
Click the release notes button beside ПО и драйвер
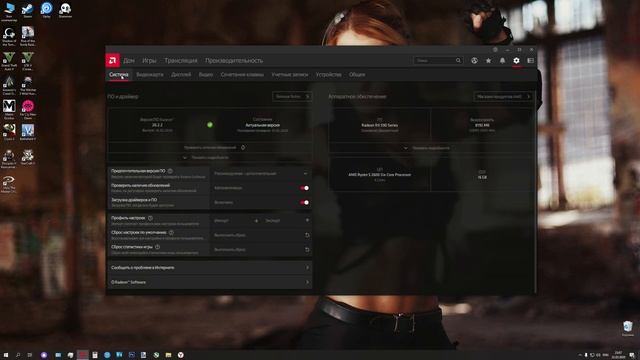pos(292,97)
